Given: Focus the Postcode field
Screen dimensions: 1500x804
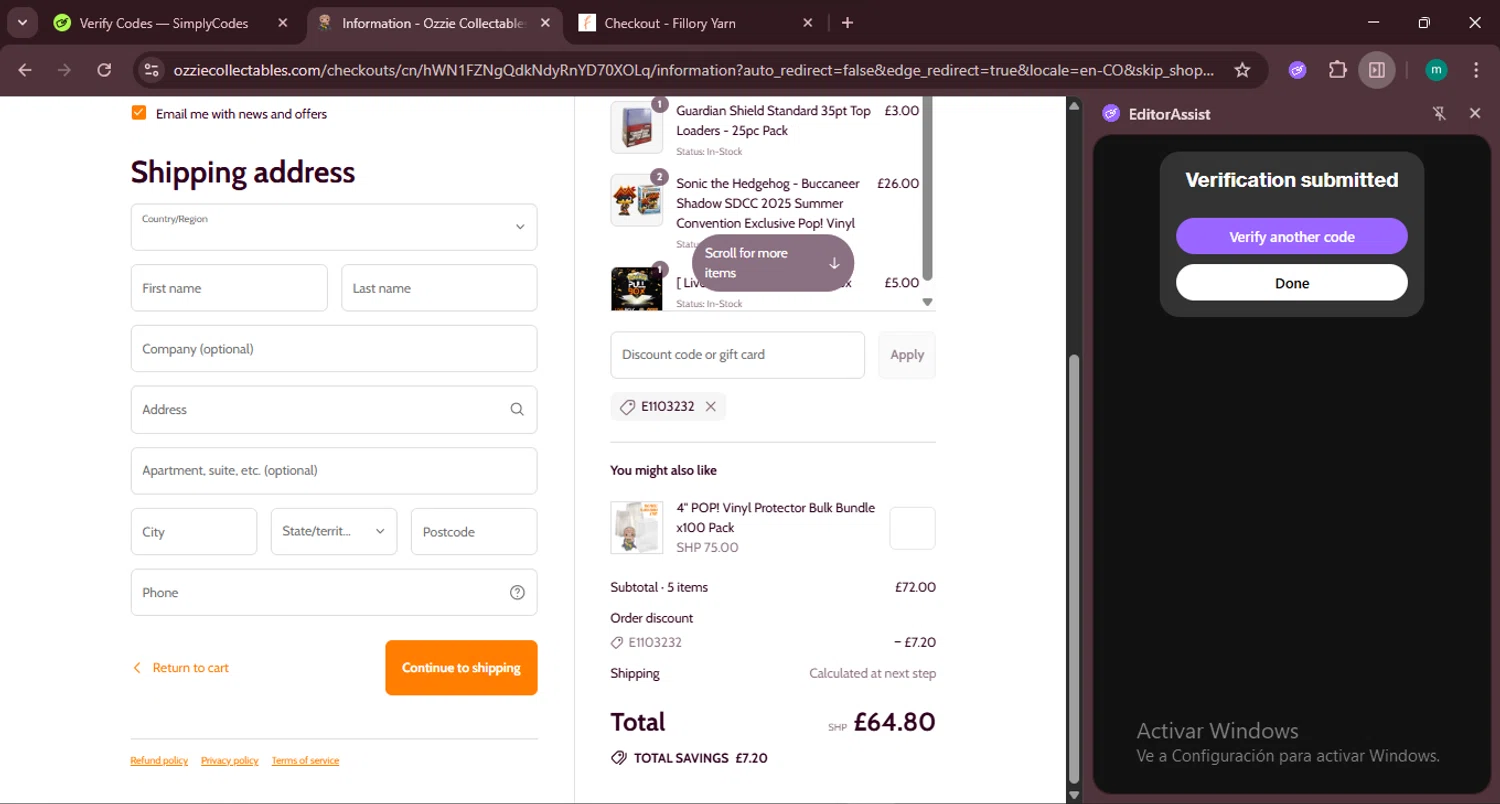Looking at the screenshot, I should click(x=474, y=532).
